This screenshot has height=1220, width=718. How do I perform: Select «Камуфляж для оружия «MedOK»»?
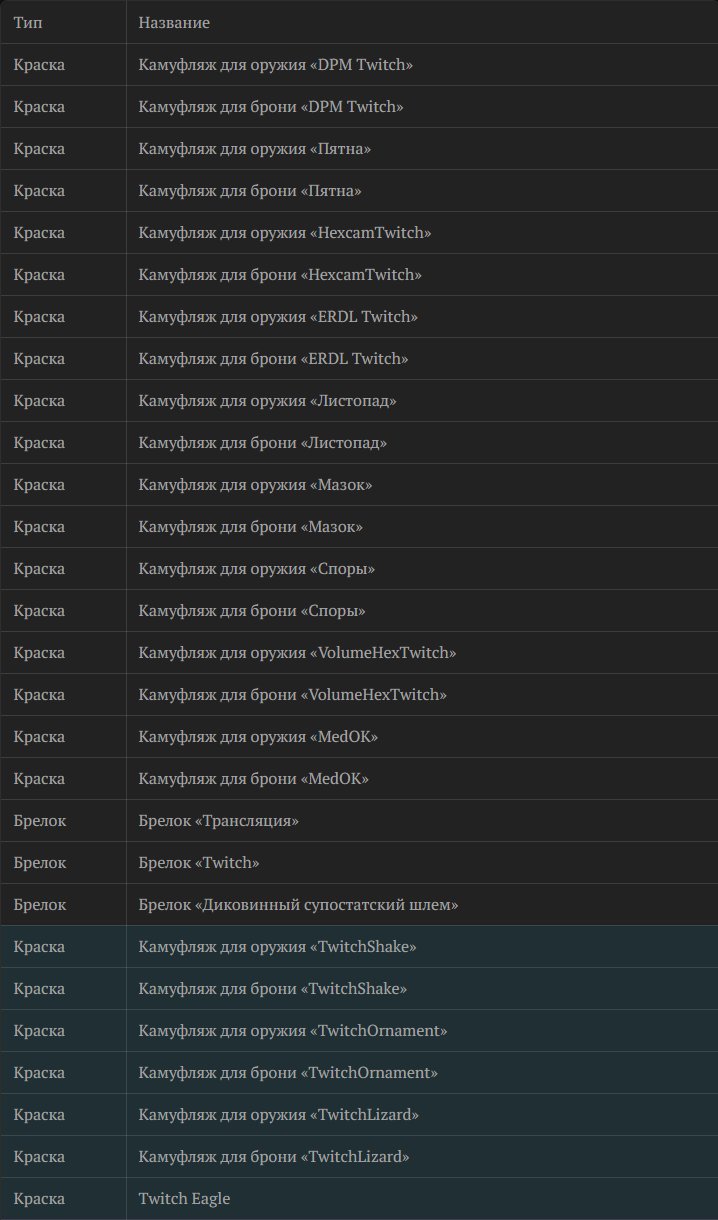point(258,737)
